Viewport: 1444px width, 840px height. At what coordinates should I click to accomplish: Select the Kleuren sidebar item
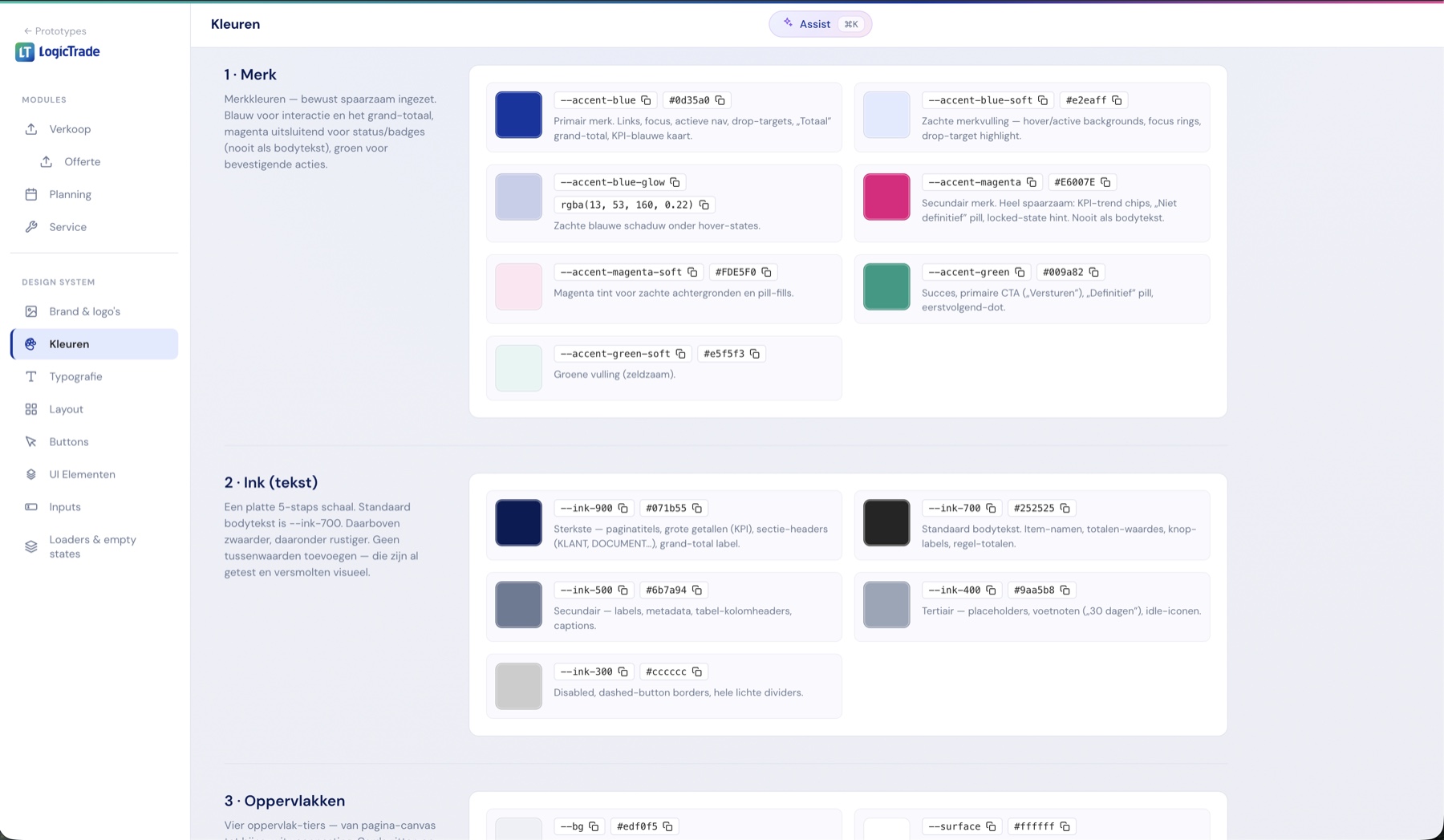point(94,344)
